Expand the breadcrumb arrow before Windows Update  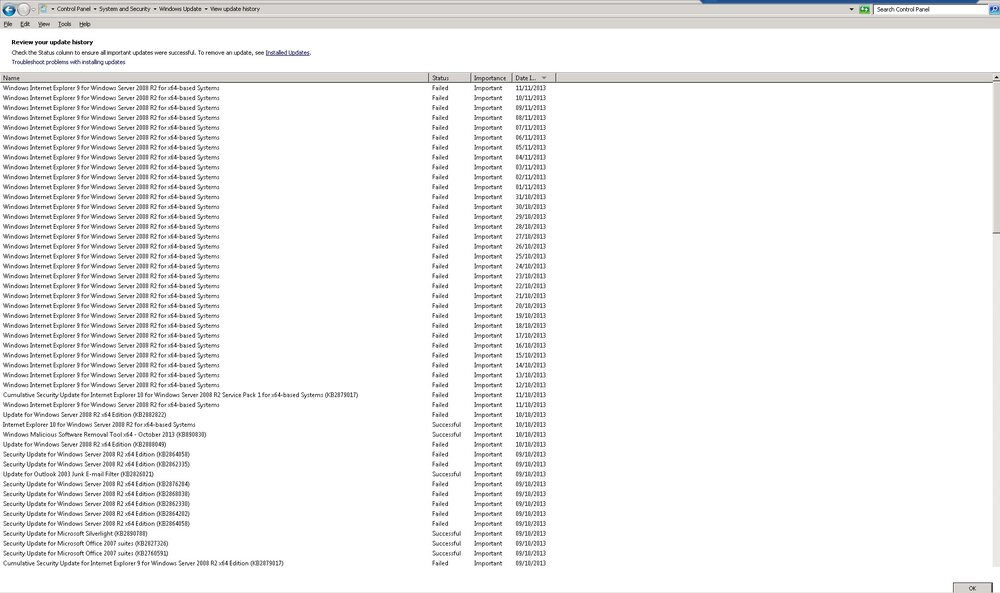[155, 9]
